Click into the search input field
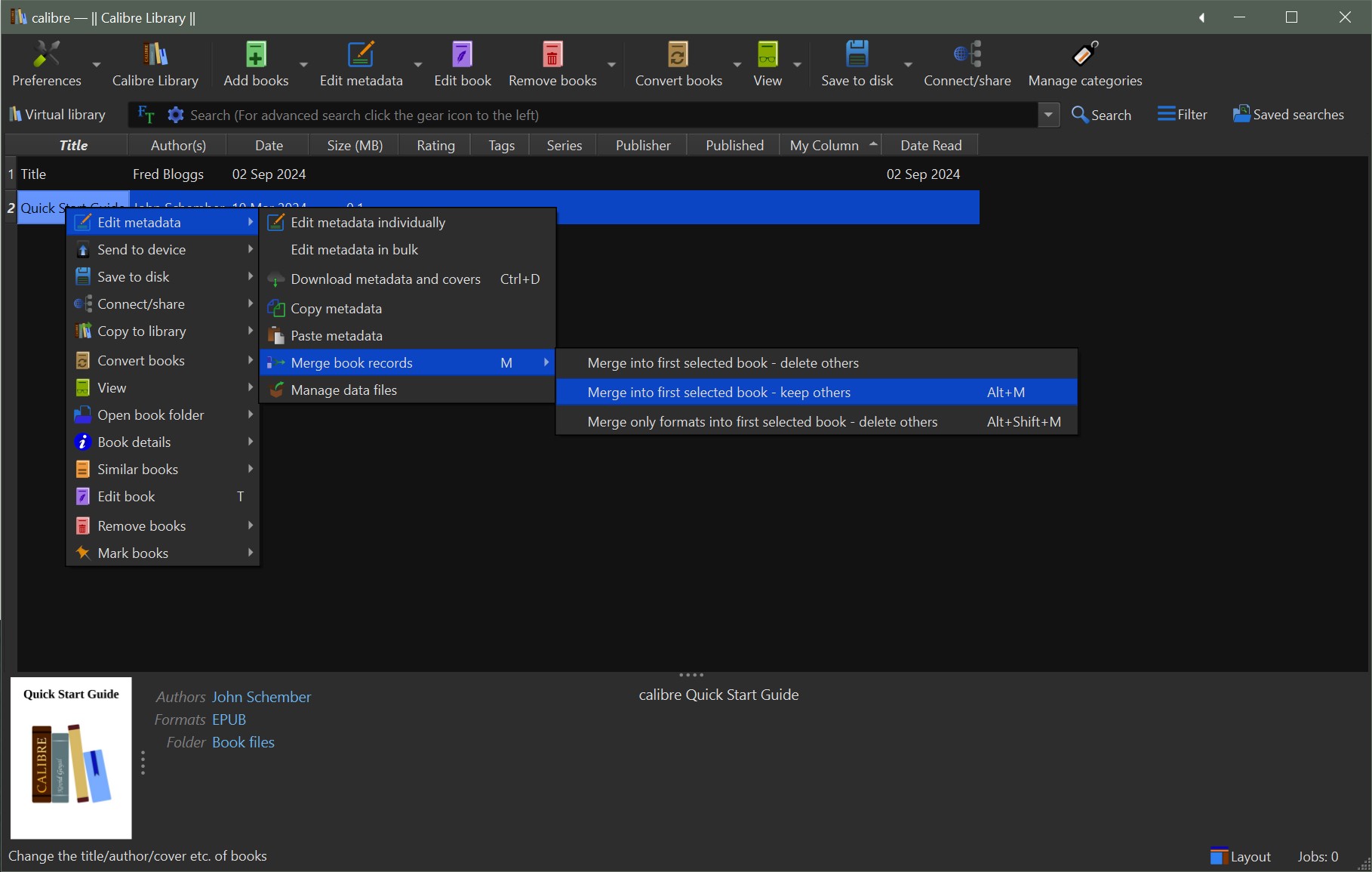This screenshot has width=1372, height=872. point(611,115)
